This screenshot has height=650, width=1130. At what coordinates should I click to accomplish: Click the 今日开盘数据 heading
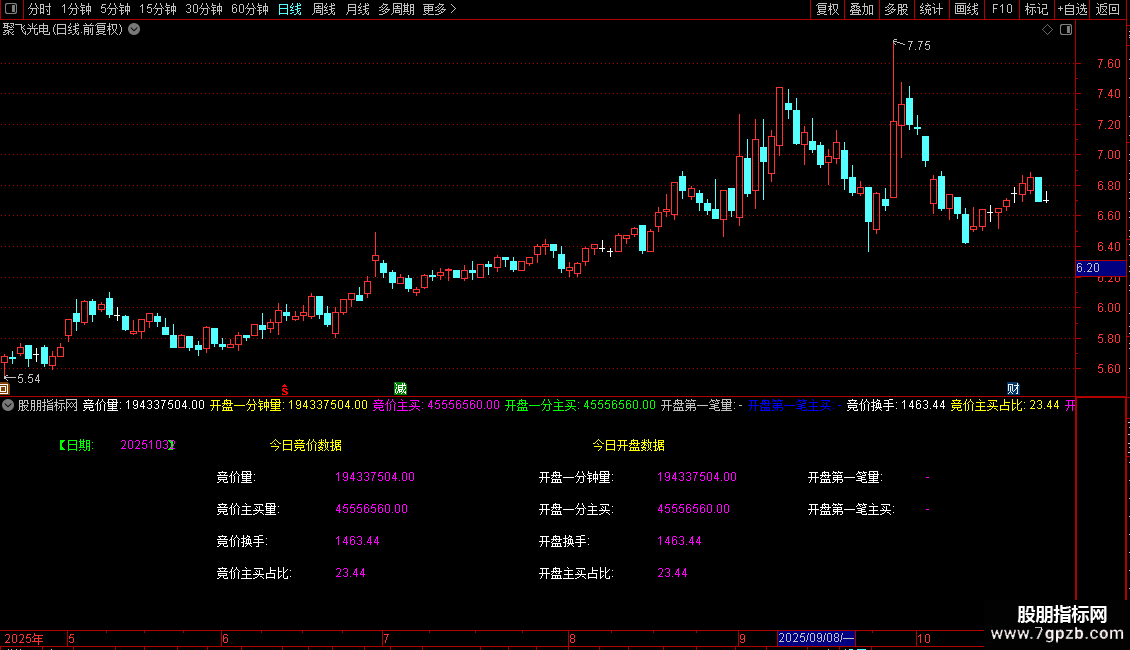pyautogui.click(x=628, y=445)
